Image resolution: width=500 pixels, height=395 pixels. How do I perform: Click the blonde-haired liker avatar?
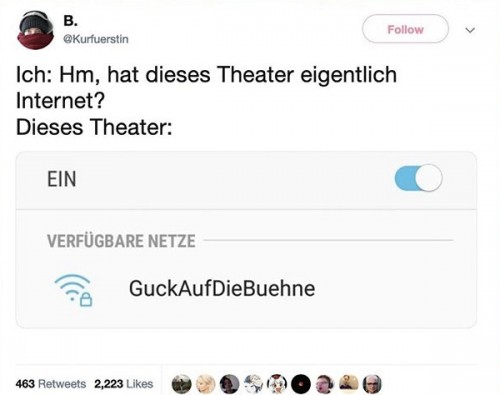click(205, 384)
